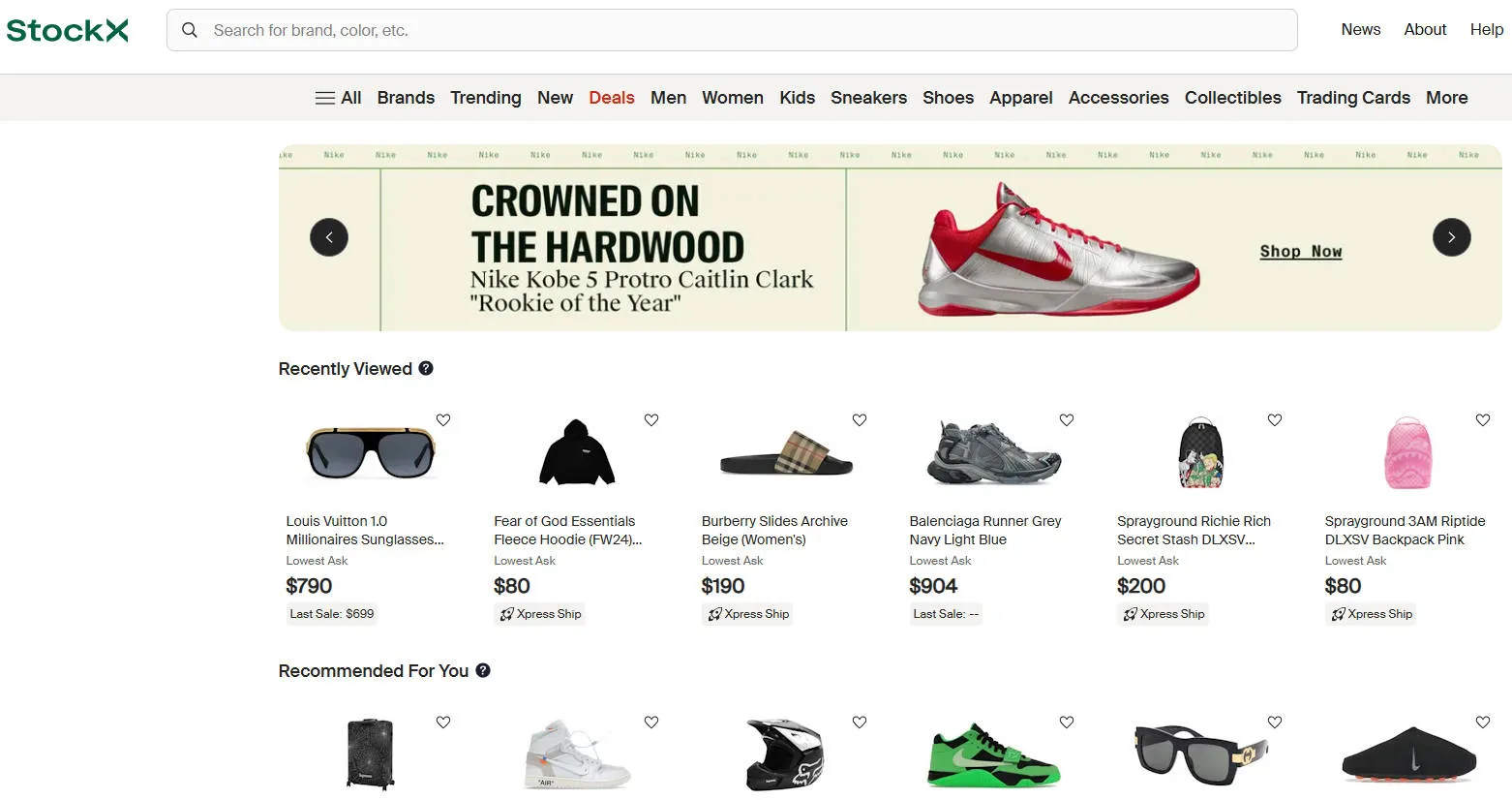Focus the brand and color search field

point(732,30)
